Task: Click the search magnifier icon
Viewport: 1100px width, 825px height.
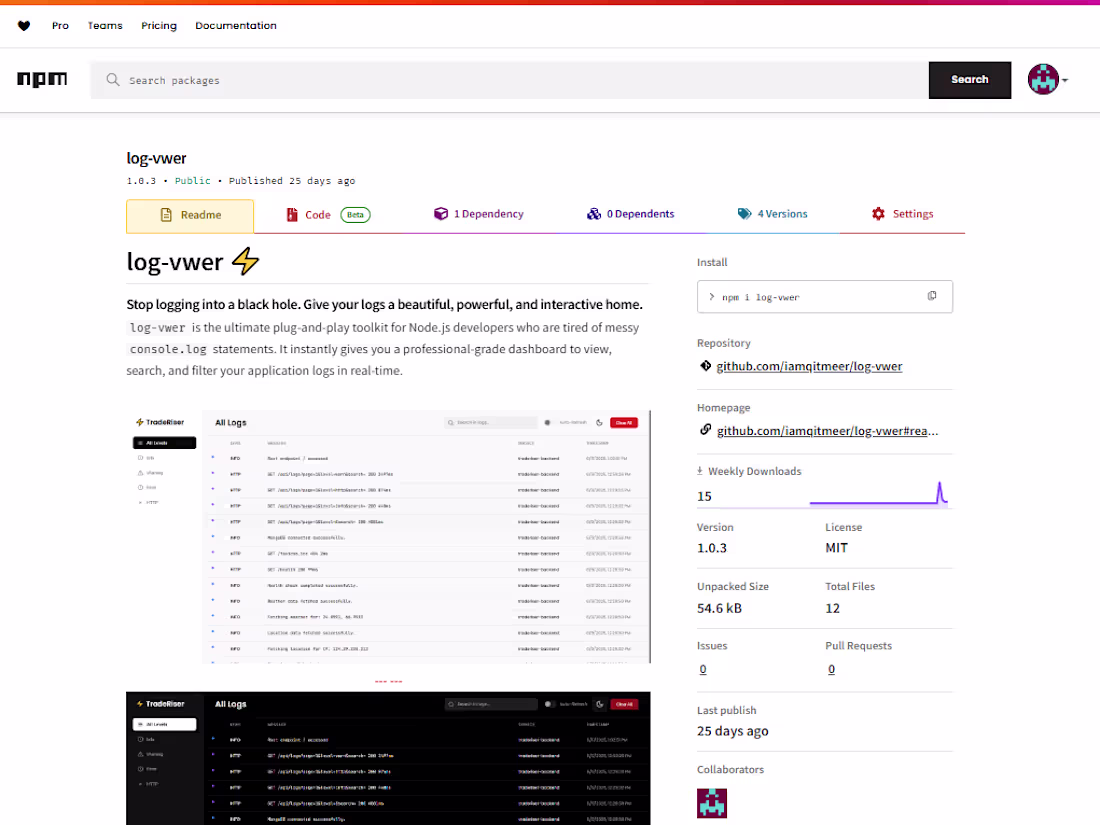Action: 112,79
